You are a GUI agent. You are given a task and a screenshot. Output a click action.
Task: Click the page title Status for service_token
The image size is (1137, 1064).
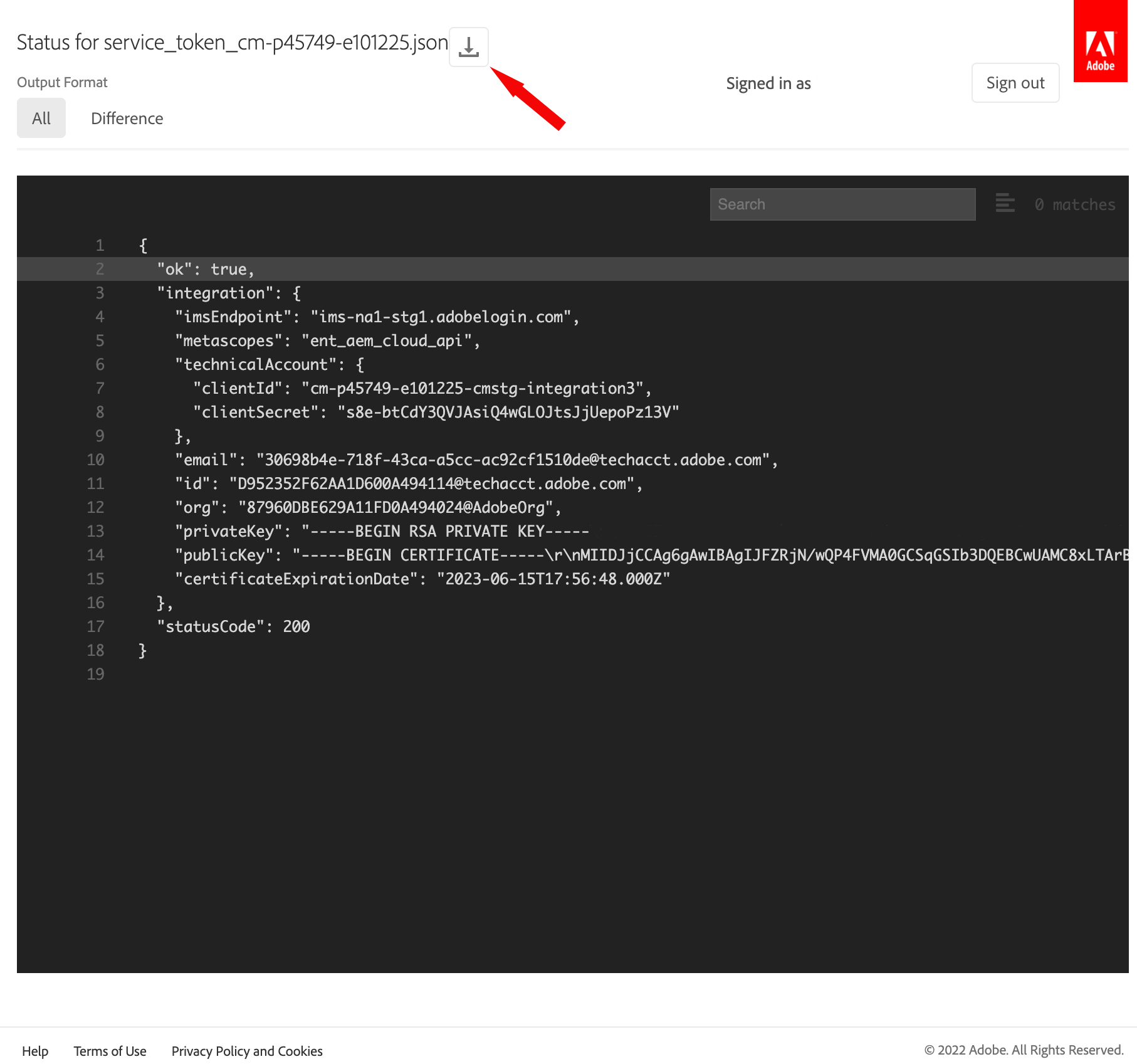[x=232, y=42]
